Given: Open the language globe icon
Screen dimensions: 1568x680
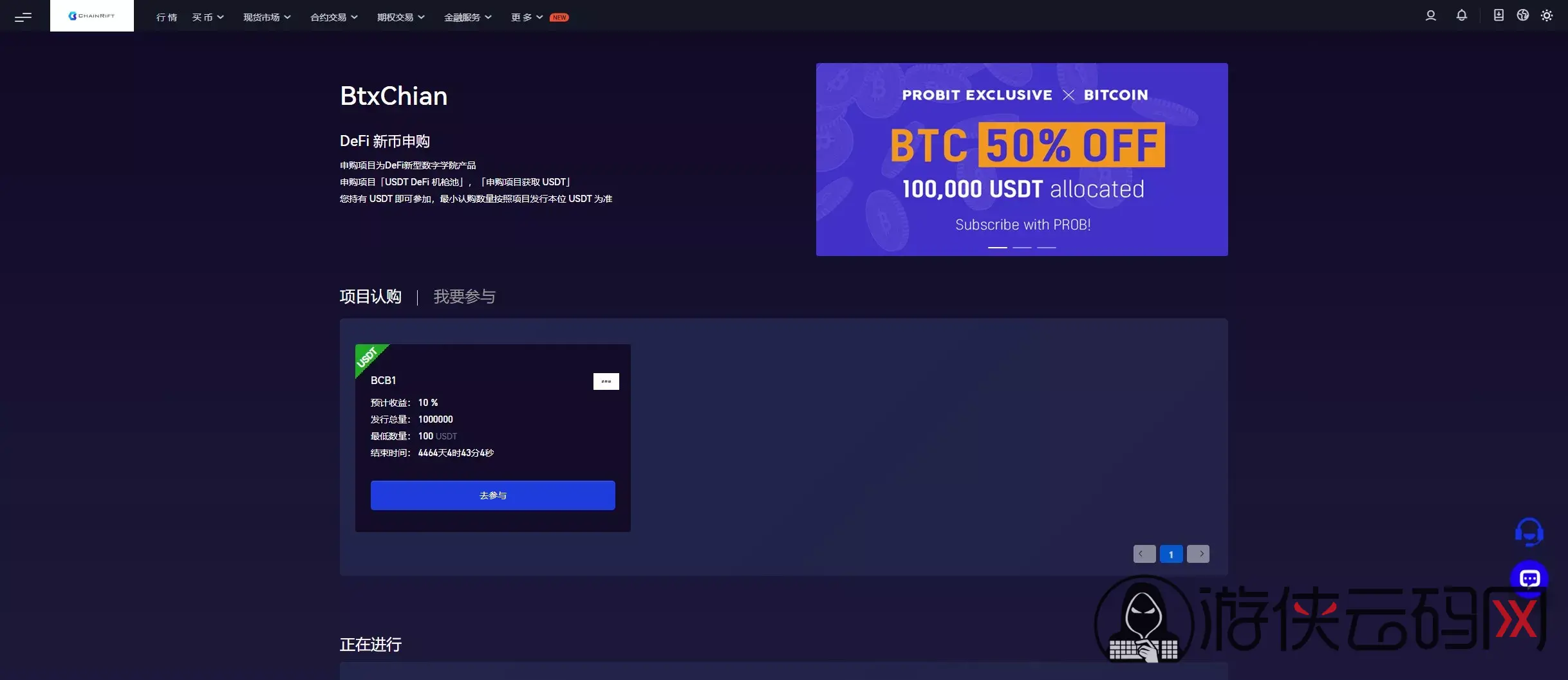Looking at the screenshot, I should pyautogui.click(x=1522, y=15).
